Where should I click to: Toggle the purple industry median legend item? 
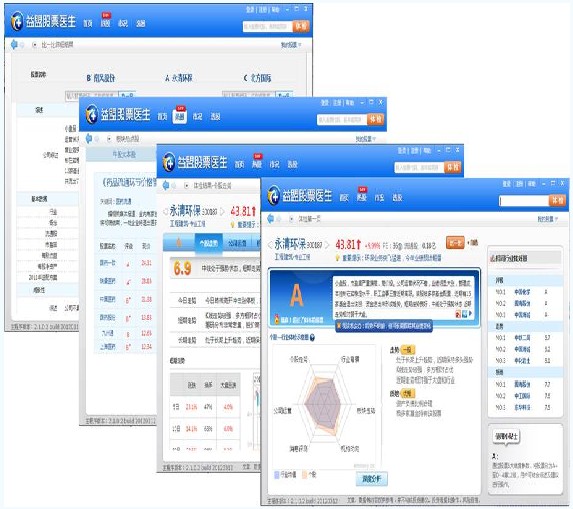point(277,475)
